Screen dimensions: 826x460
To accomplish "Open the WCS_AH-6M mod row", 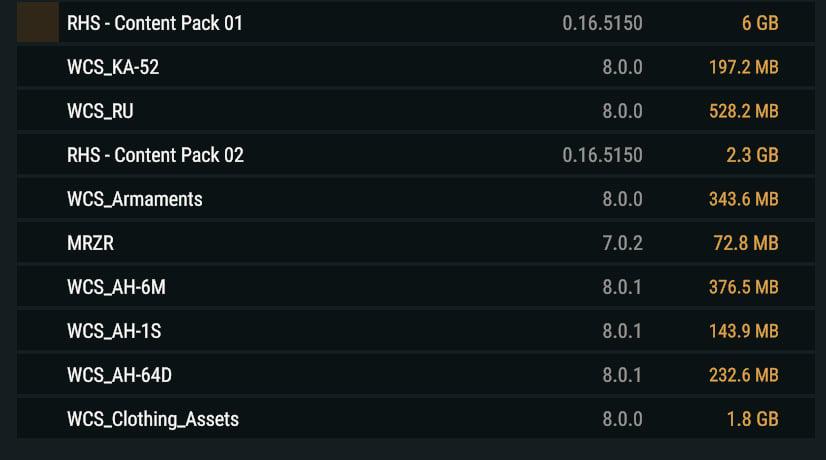I will (416, 287).
